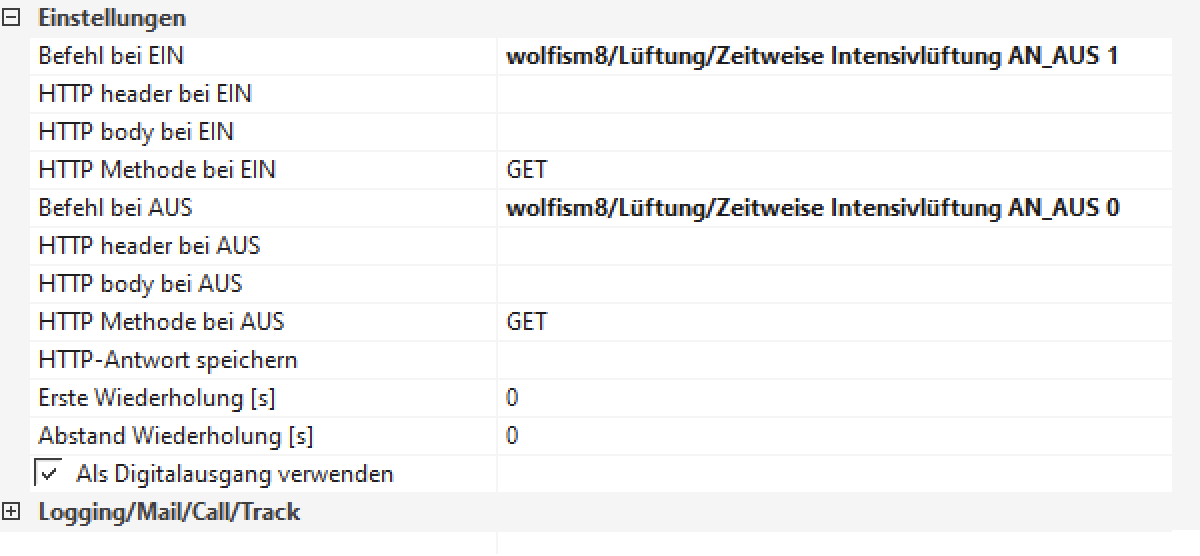This screenshot has width=1200, height=556.
Task: Open the HTTP Methode bei EIN value
Action: [832, 170]
